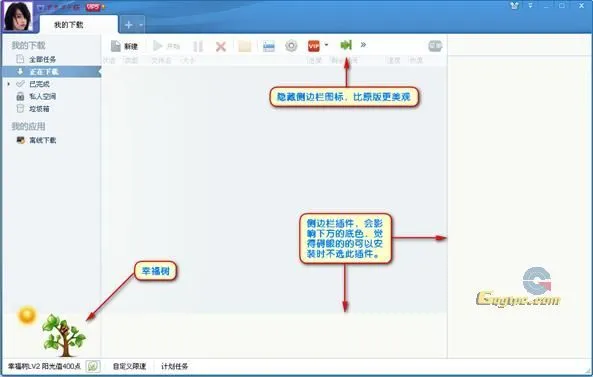
Task: Click the 新建 new task button
Action: coord(124,46)
